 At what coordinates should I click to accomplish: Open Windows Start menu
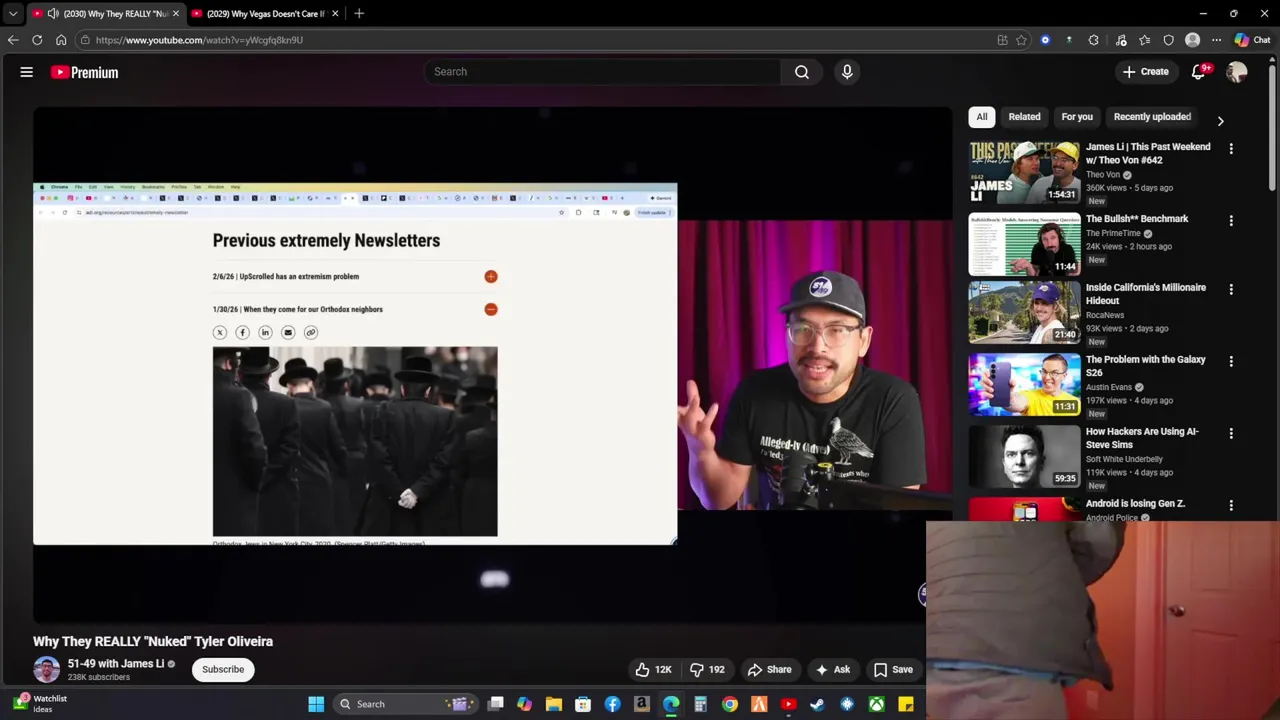click(x=316, y=704)
